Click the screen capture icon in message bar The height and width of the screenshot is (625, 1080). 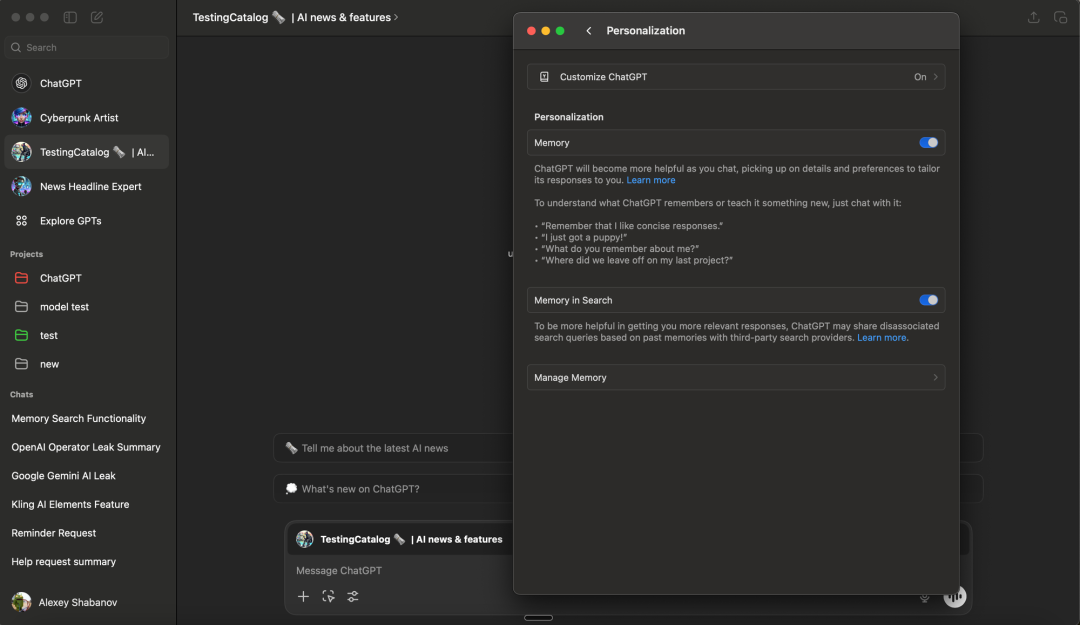pos(328,596)
